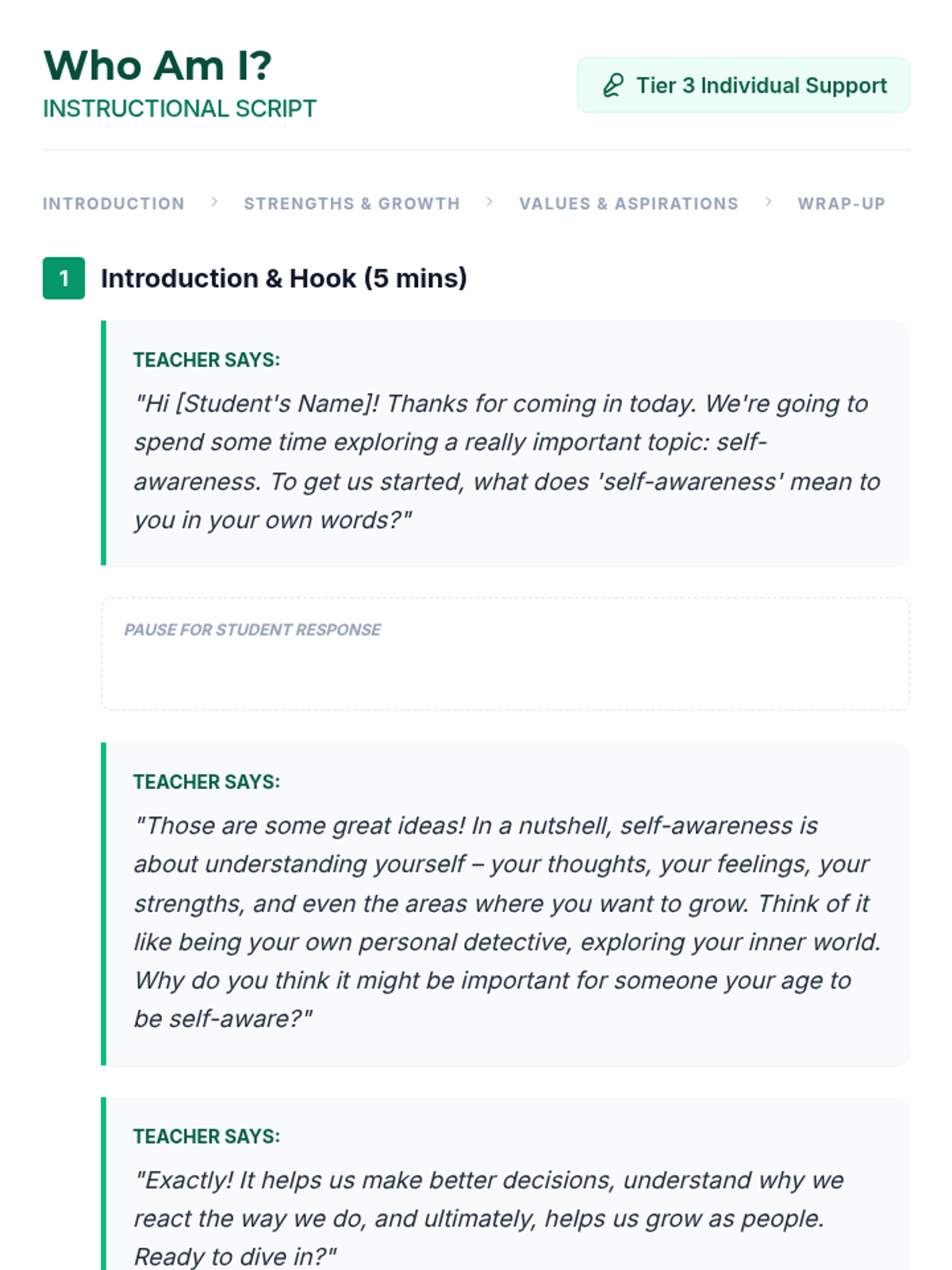952x1270 pixels.
Task: Click the Who Am I? title
Action: 157,65
